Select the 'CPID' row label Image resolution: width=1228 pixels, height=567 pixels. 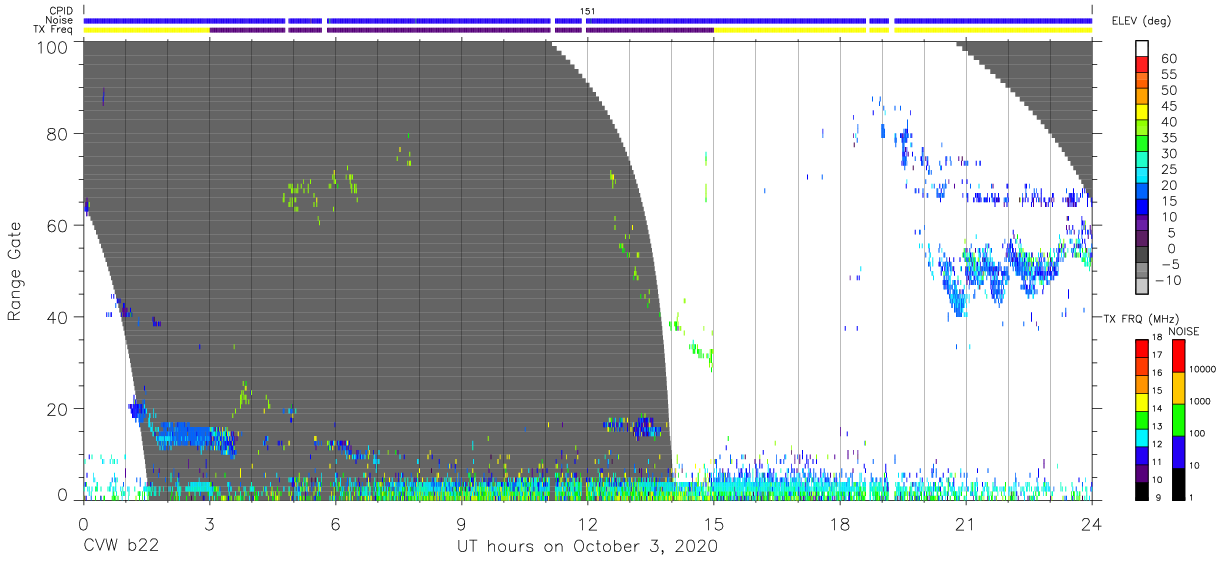coord(59,11)
